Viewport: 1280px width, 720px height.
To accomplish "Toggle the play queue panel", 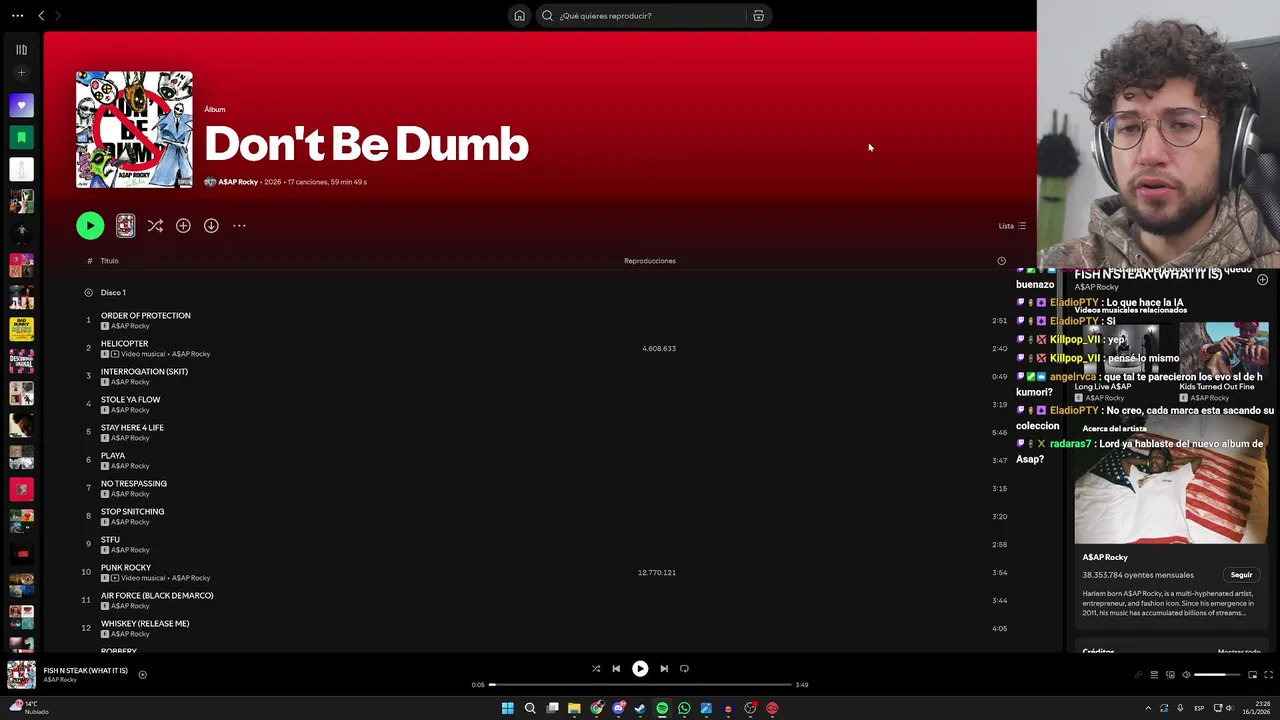I will click(x=1153, y=675).
